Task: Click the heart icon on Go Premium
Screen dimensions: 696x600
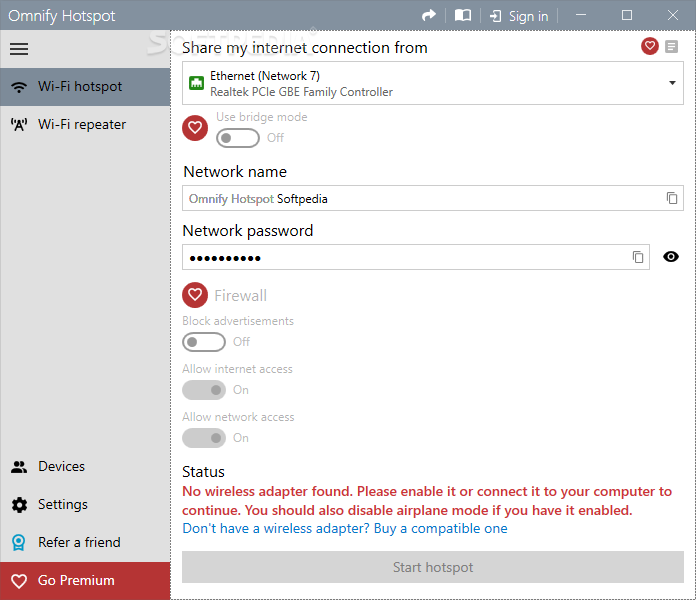Action: (x=19, y=581)
